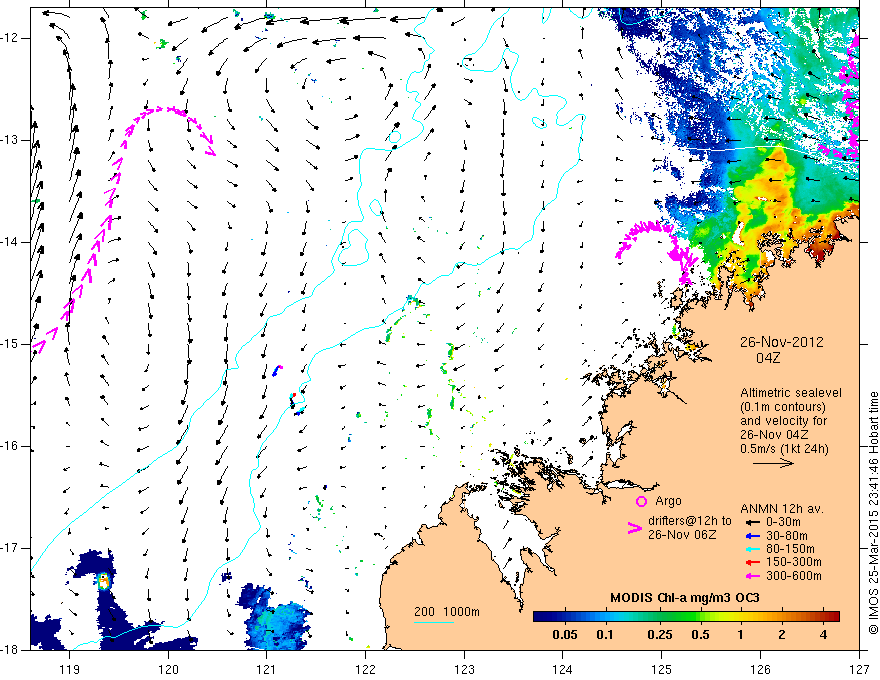Click the 0.5m/s velocity scale arrow
The image size is (880, 680).
point(773,463)
